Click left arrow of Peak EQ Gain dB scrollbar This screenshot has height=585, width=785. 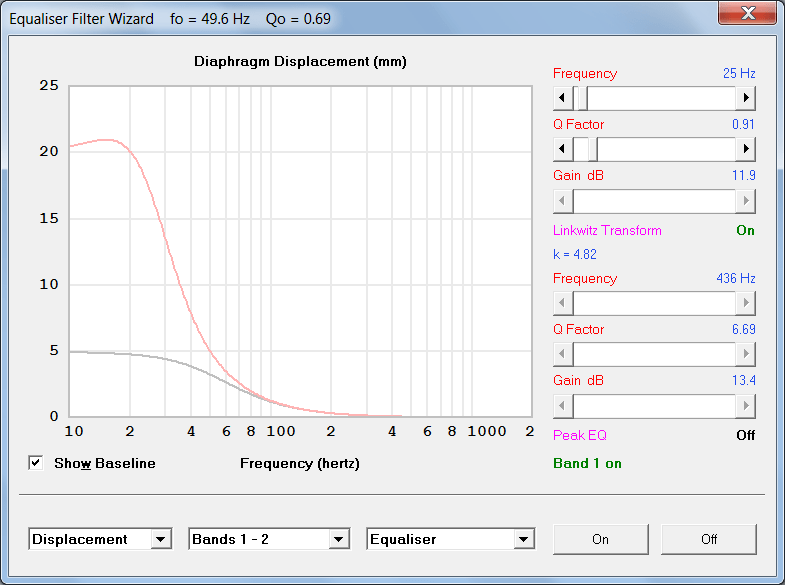pos(563,405)
